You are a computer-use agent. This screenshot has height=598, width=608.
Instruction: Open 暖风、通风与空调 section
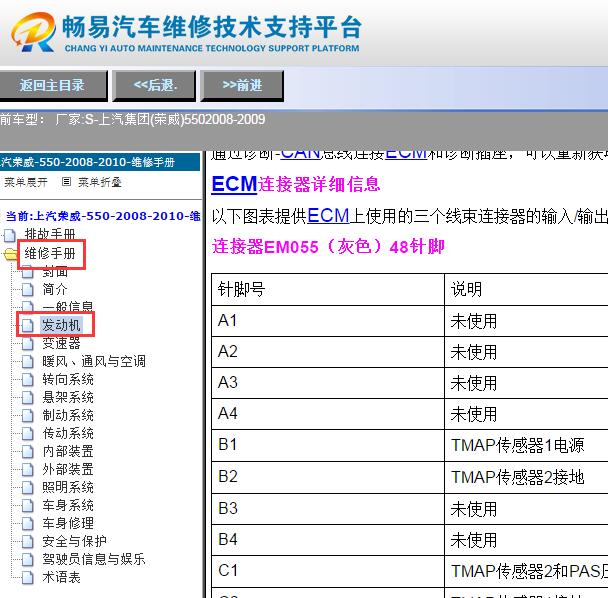click(x=94, y=361)
